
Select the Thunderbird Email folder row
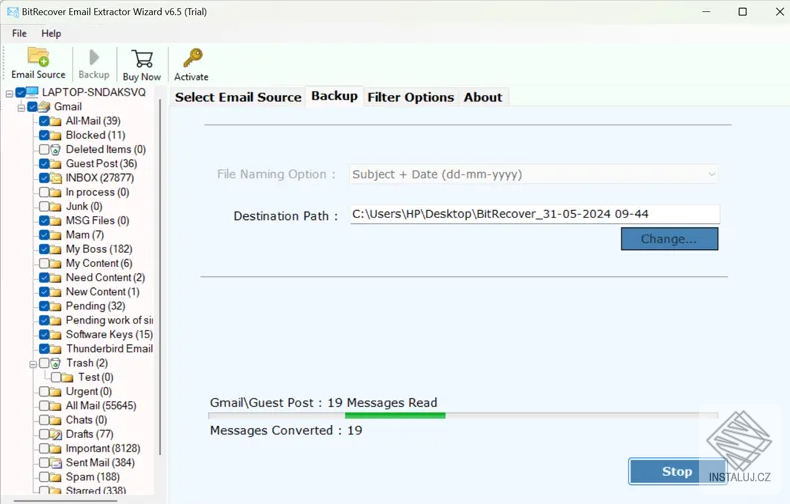[x=109, y=349]
